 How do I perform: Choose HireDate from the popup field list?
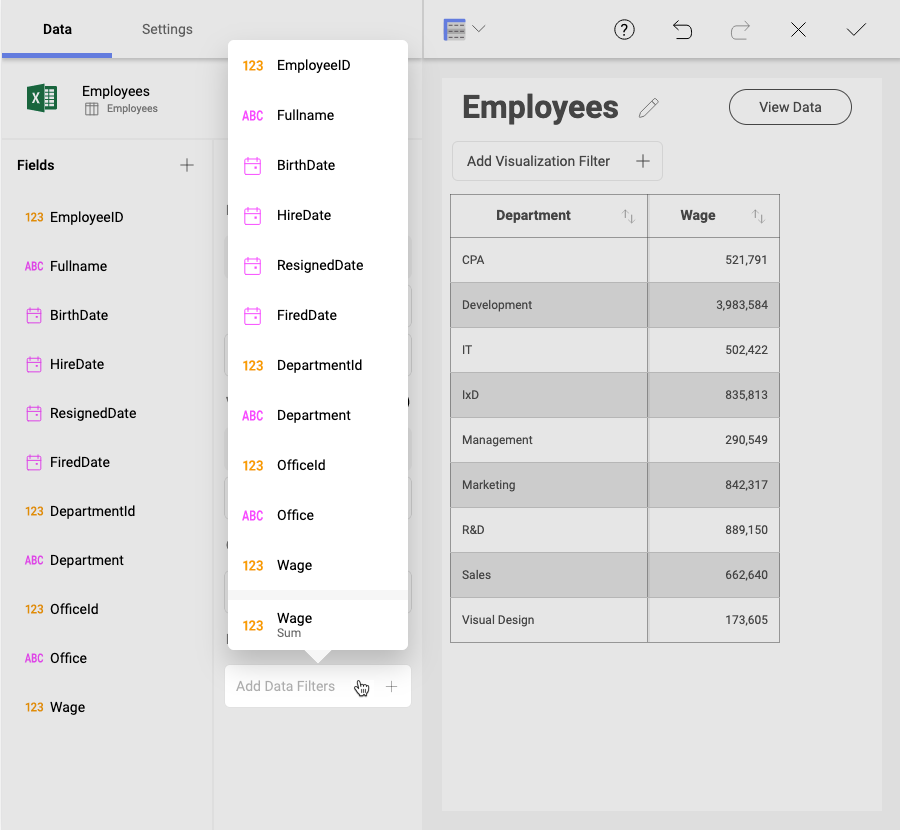click(x=304, y=215)
